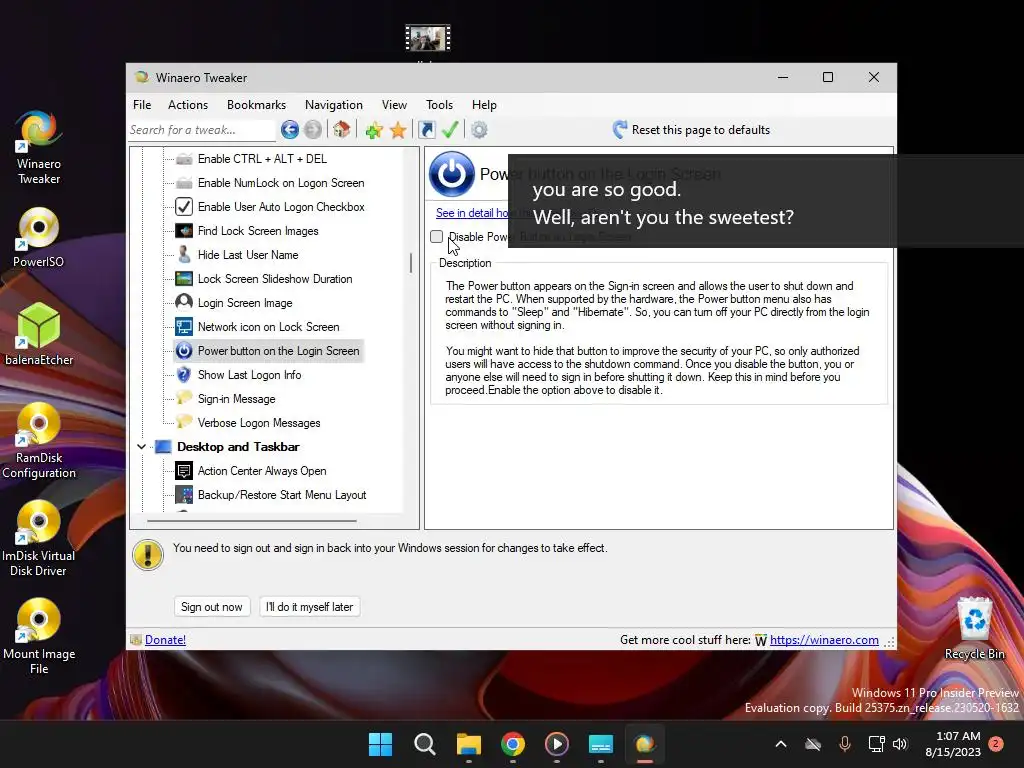Click the horizontal scrollbar under the tweak tree
The image size is (1024, 768).
(252, 521)
